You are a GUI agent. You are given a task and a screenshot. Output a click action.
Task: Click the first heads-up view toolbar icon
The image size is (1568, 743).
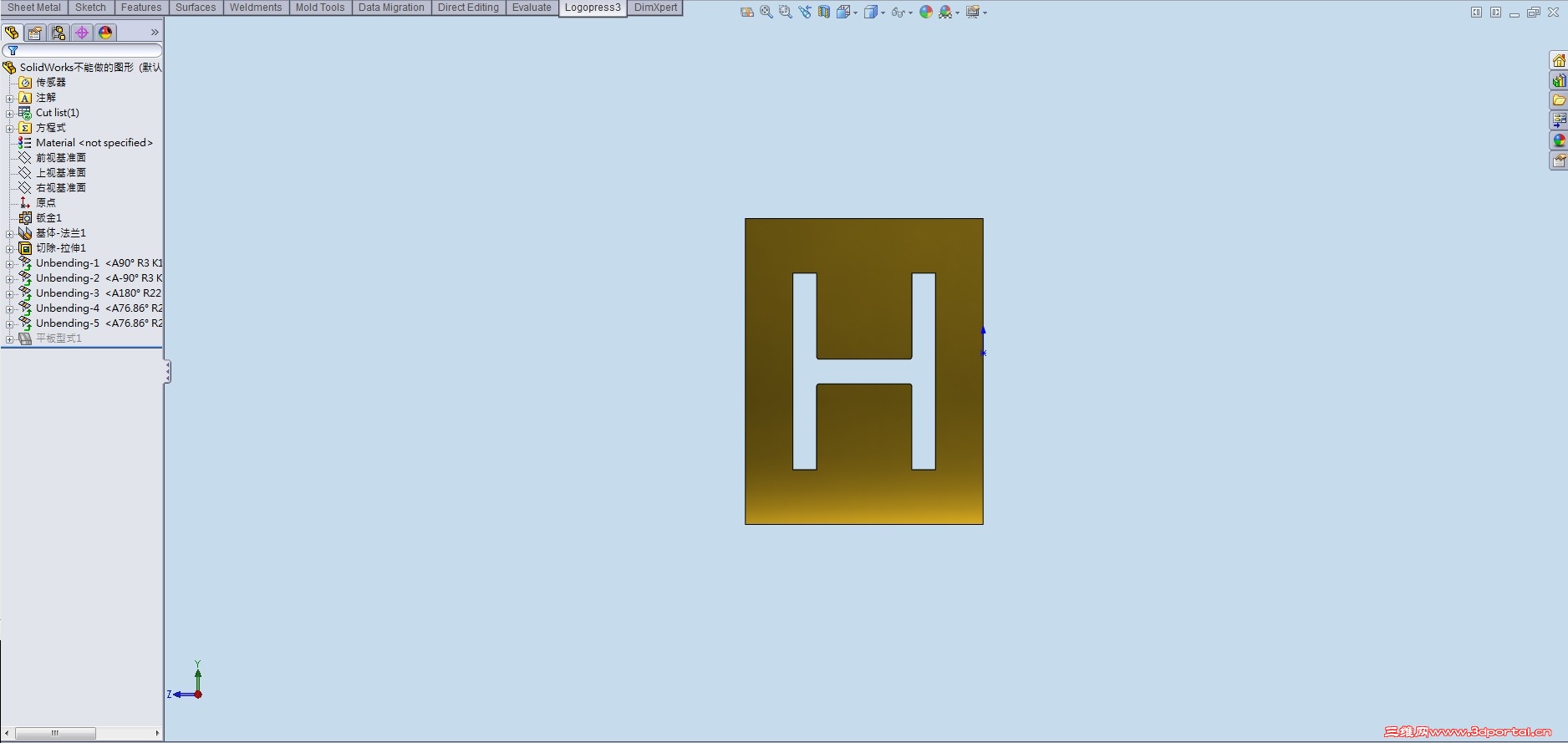pos(747,13)
